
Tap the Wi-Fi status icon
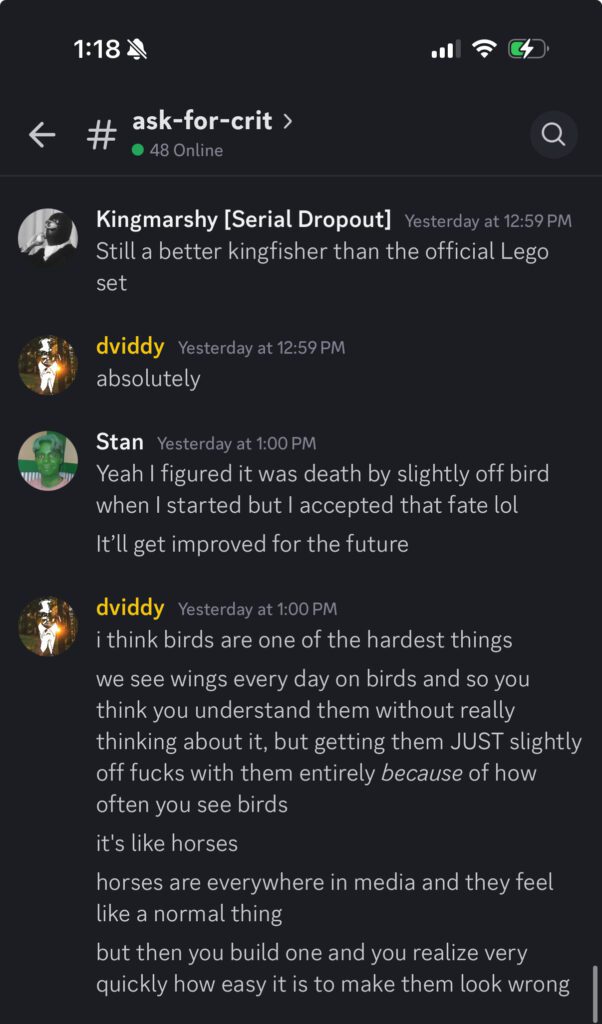click(x=485, y=49)
